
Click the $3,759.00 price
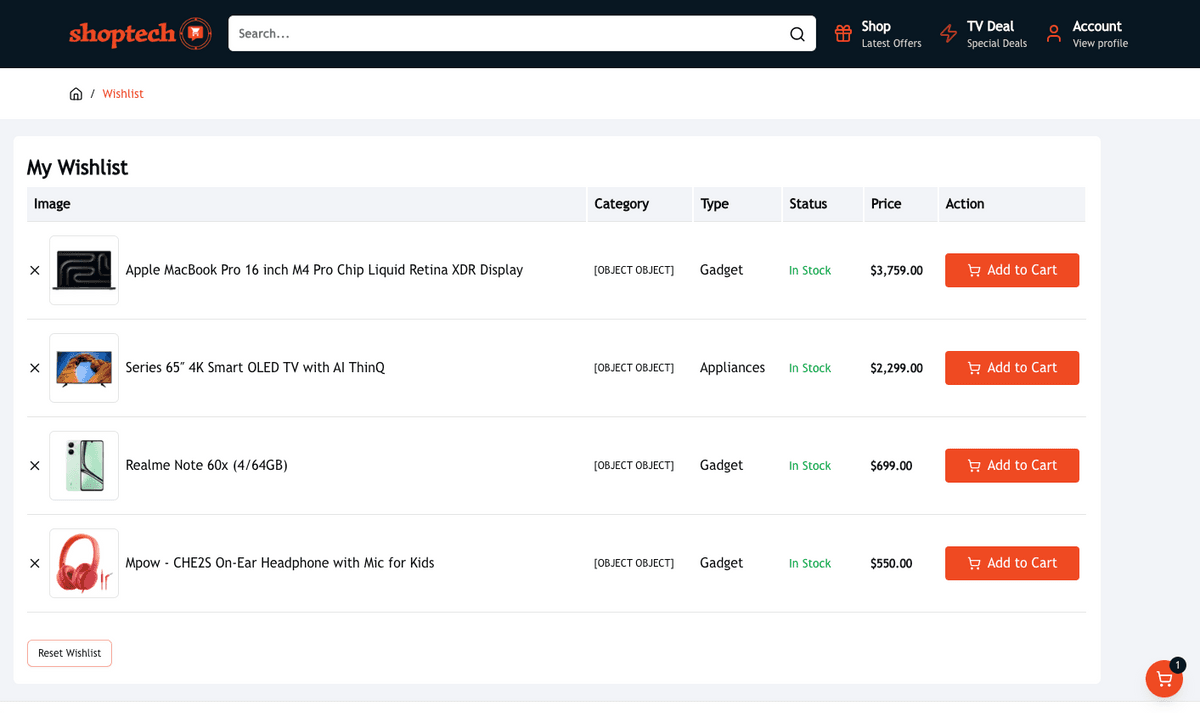tap(896, 270)
